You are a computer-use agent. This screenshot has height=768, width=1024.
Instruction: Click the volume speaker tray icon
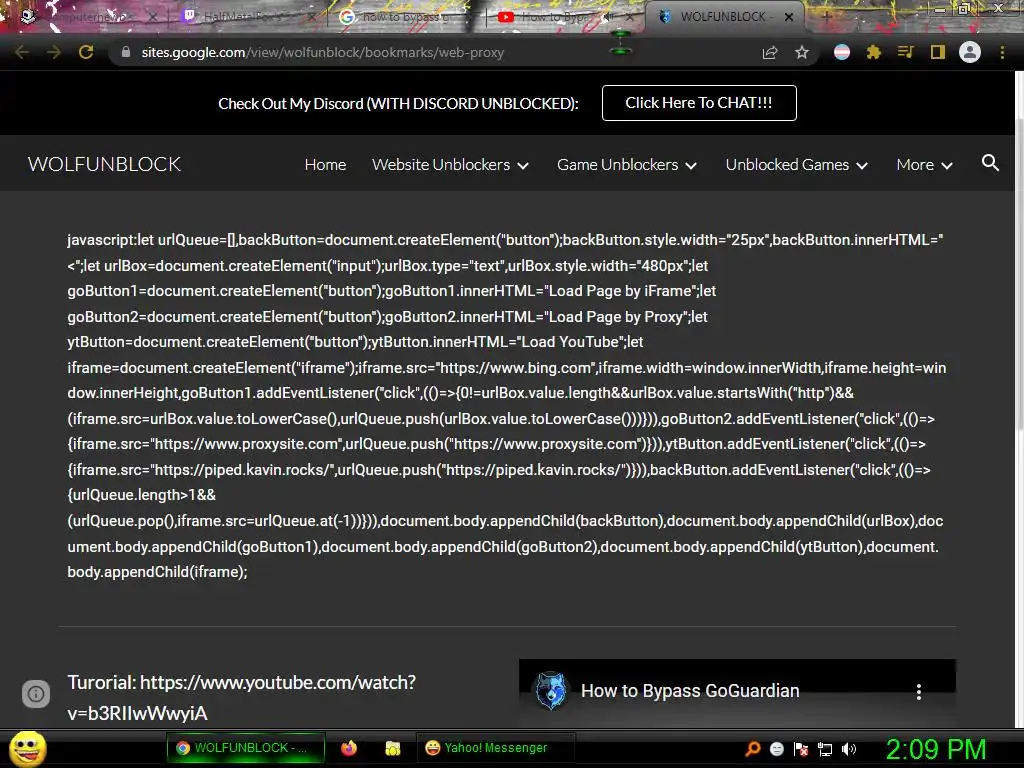[849, 748]
